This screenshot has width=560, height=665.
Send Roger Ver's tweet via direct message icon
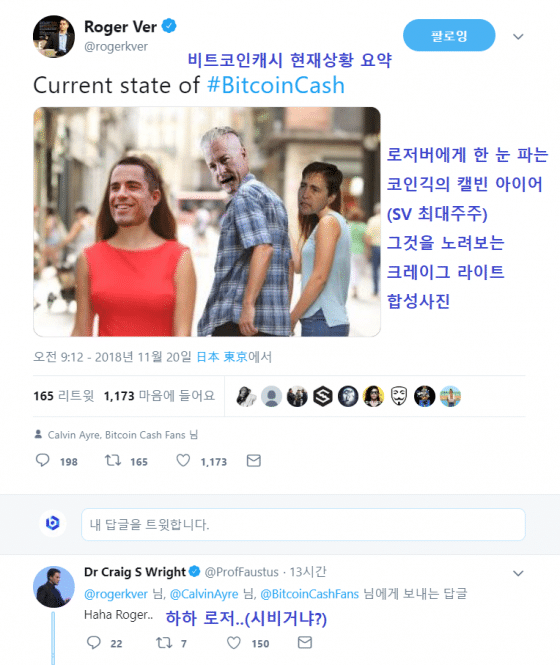(254, 461)
